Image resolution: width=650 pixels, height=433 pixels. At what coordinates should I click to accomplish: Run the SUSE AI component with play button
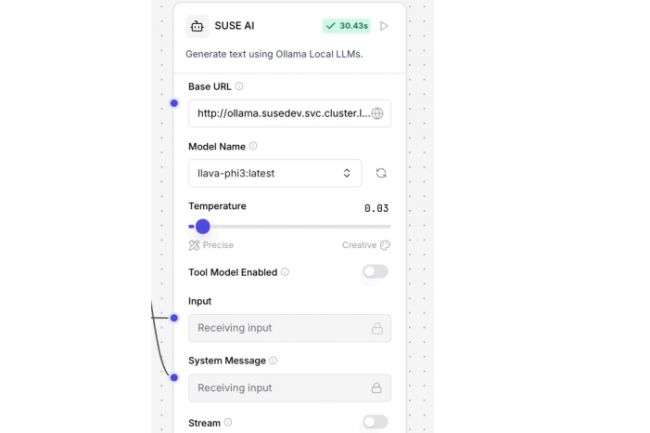(385, 26)
